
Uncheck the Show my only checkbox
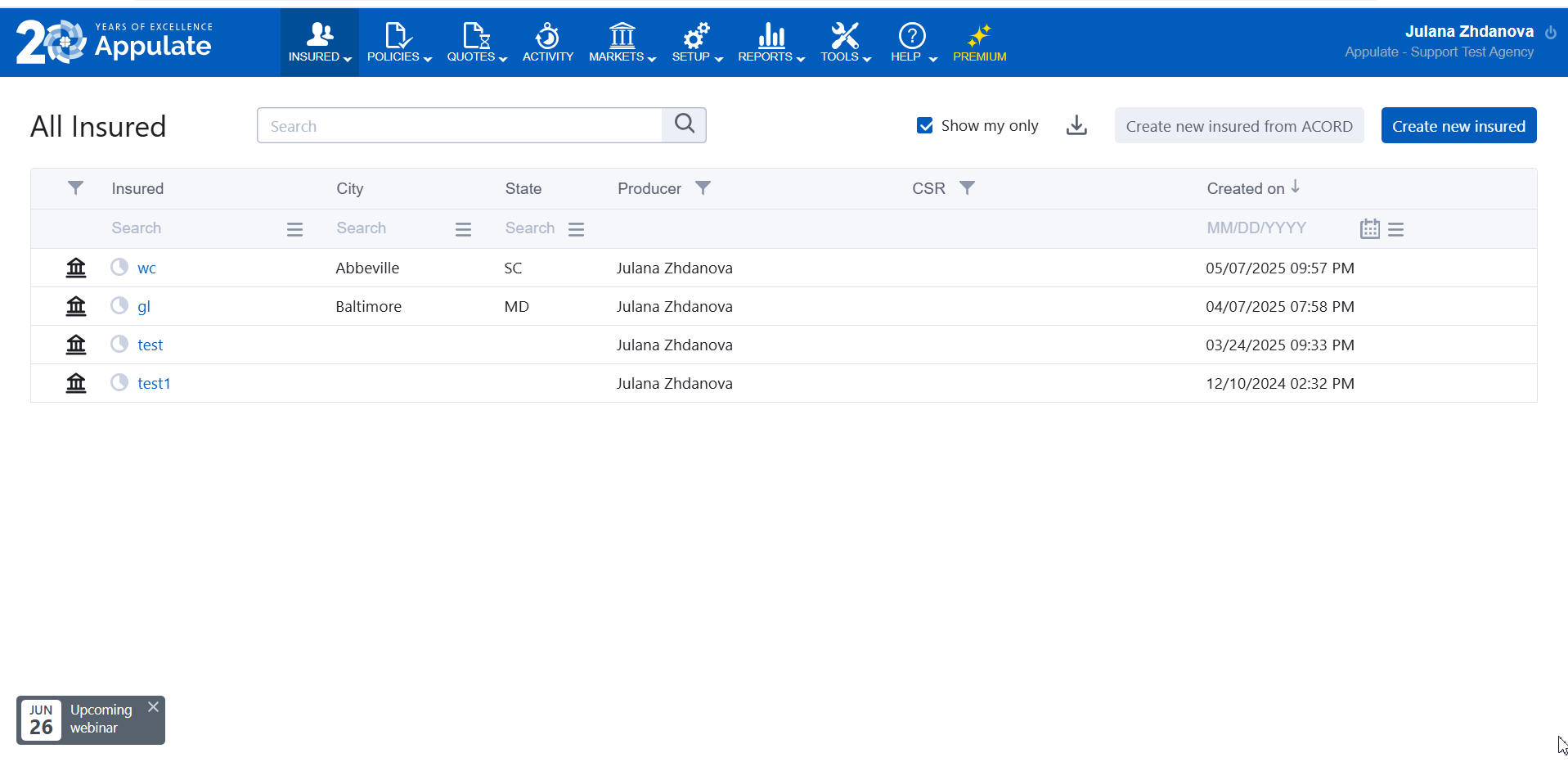pyautogui.click(x=925, y=125)
